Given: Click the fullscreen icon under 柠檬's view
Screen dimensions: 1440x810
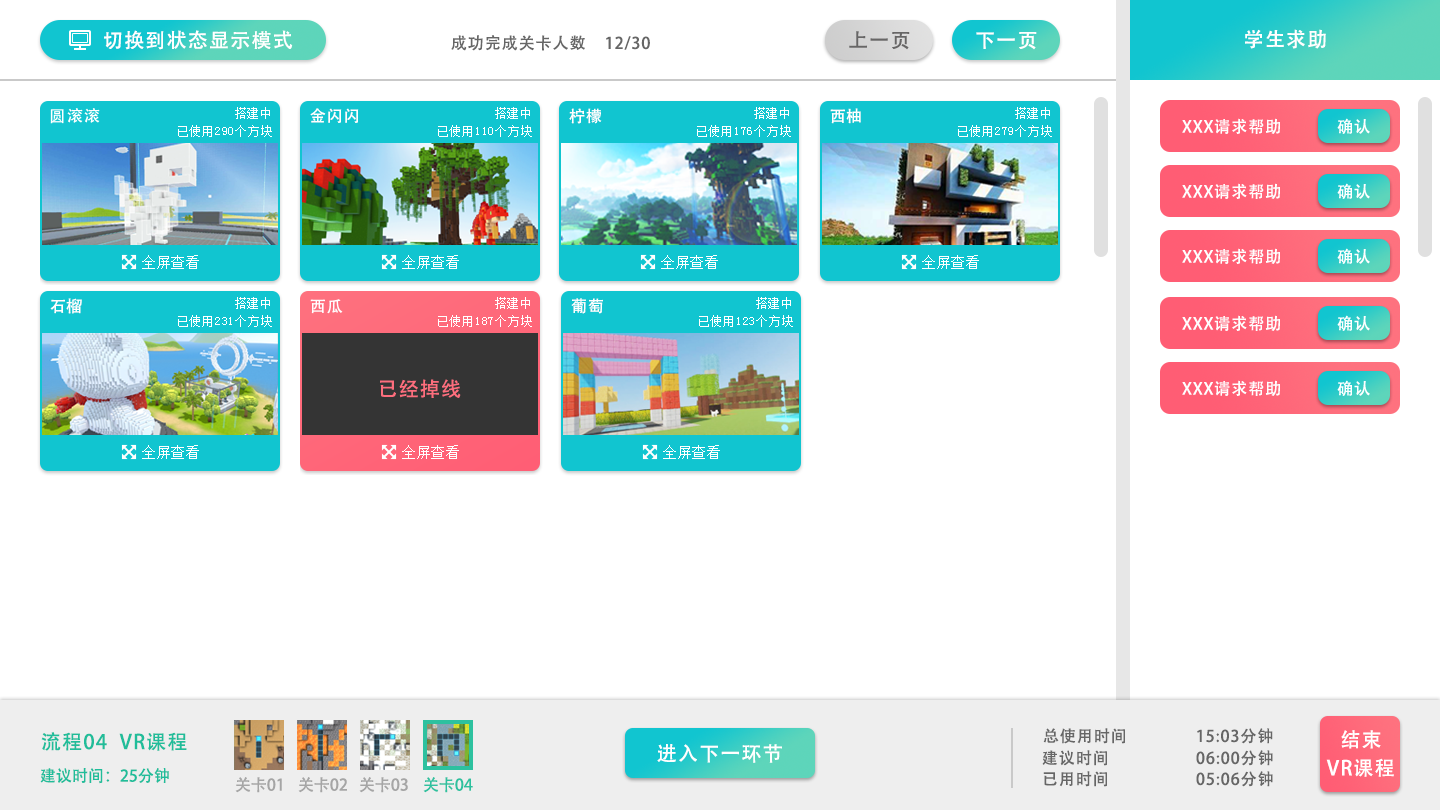Looking at the screenshot, I should (x=648, y=262).
